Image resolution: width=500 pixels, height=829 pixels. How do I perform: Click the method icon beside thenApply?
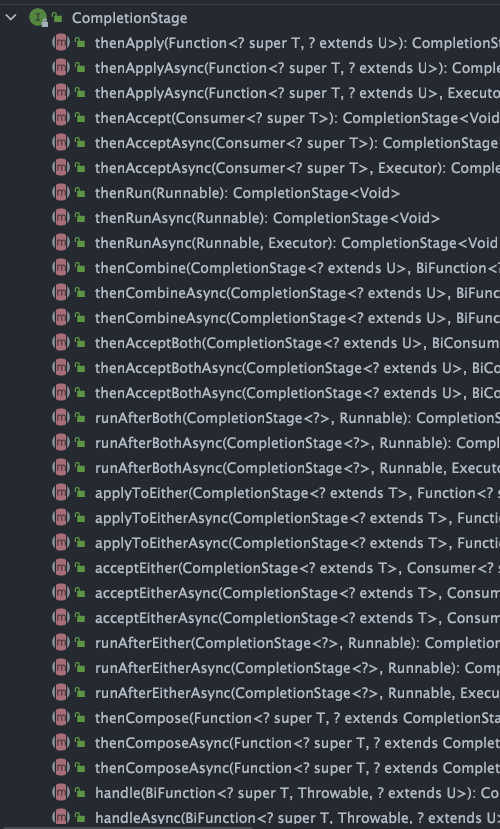(61, 43)
